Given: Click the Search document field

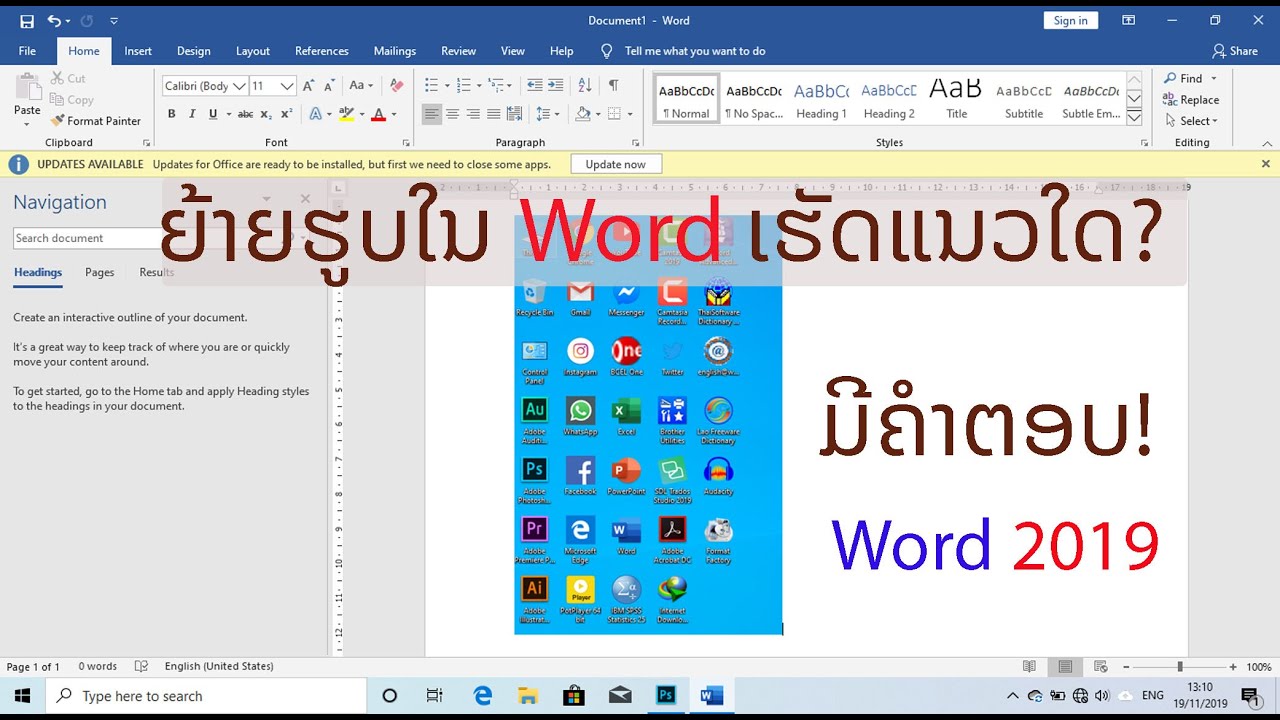Looking at the screenshot, I should point(88,238).
